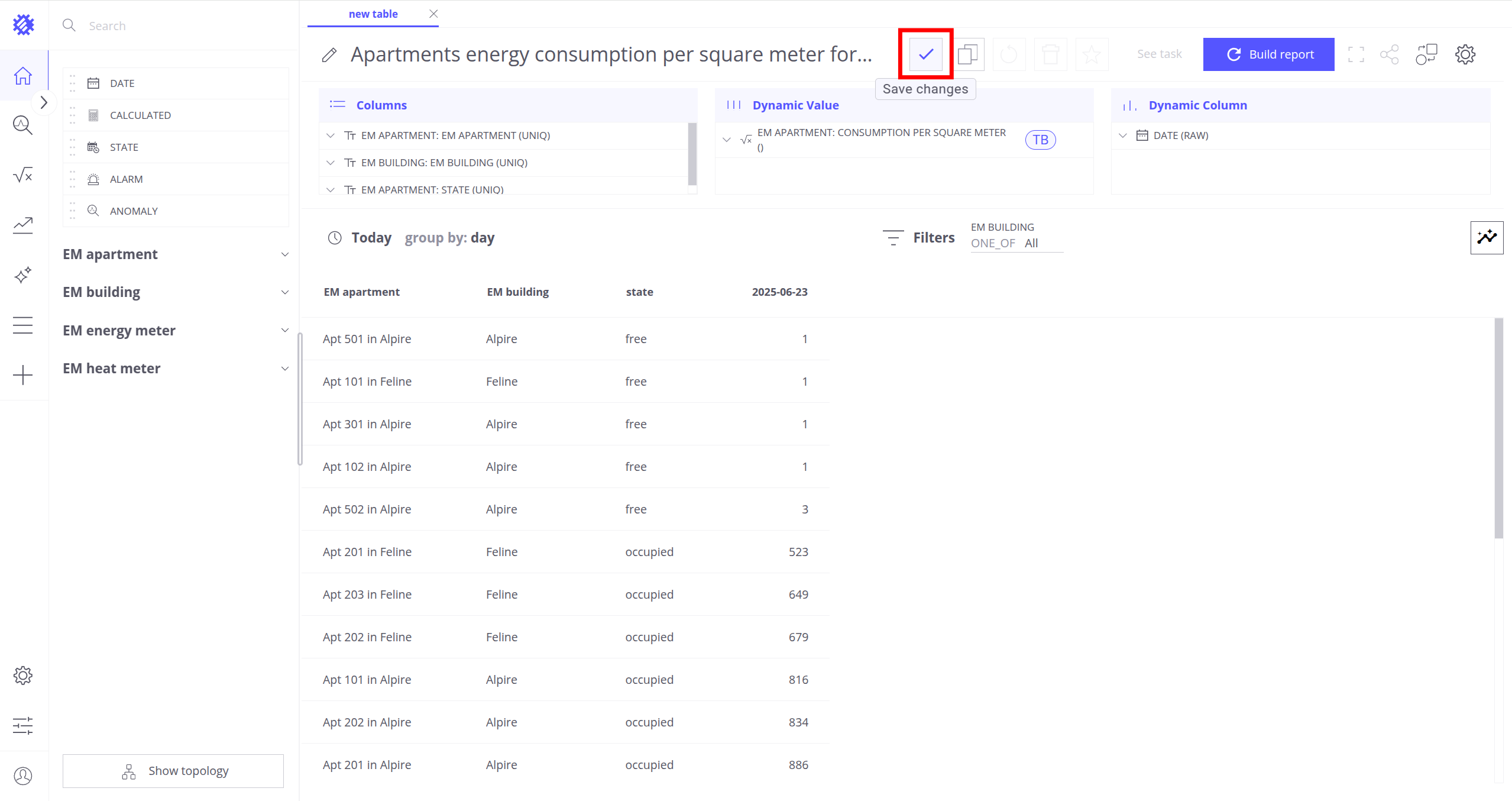
Task: Expand the DATE (RAW) dynamic column chevron
Action: 1123,135
